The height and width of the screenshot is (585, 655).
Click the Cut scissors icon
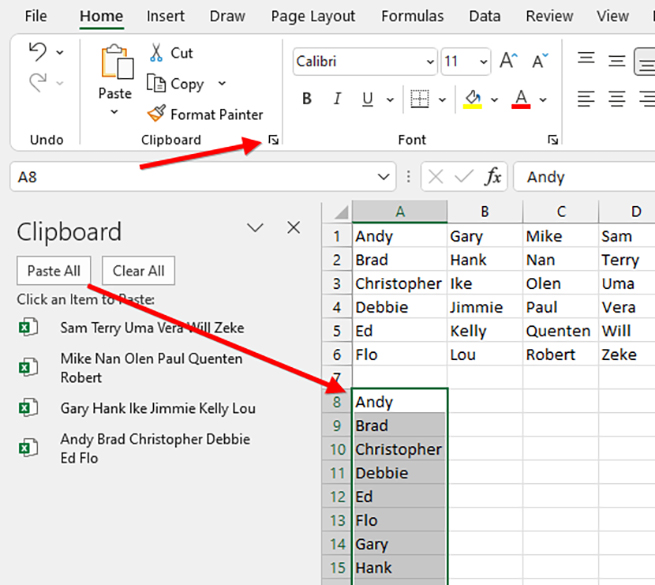pos(157,53)
